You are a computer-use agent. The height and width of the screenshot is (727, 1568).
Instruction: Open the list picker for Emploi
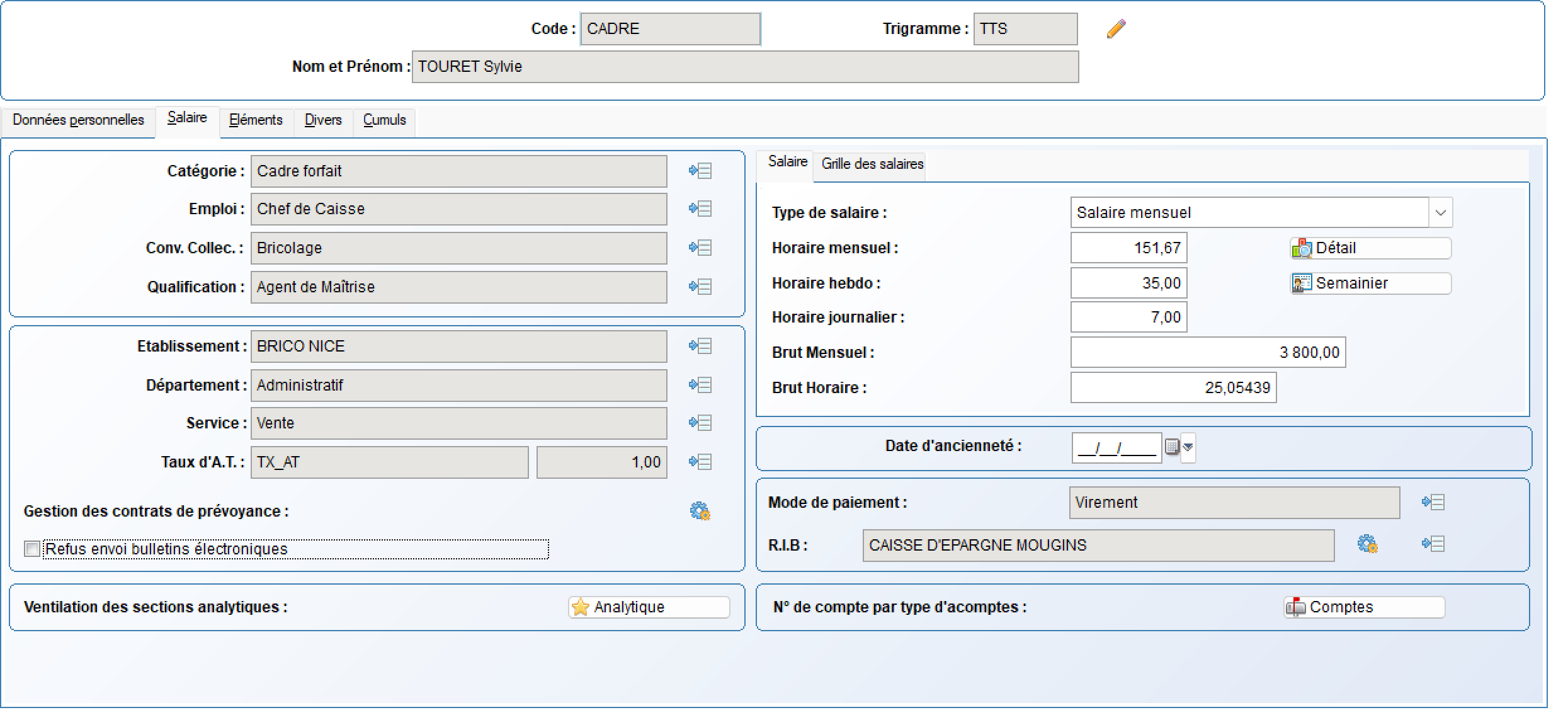pos(700,209)
